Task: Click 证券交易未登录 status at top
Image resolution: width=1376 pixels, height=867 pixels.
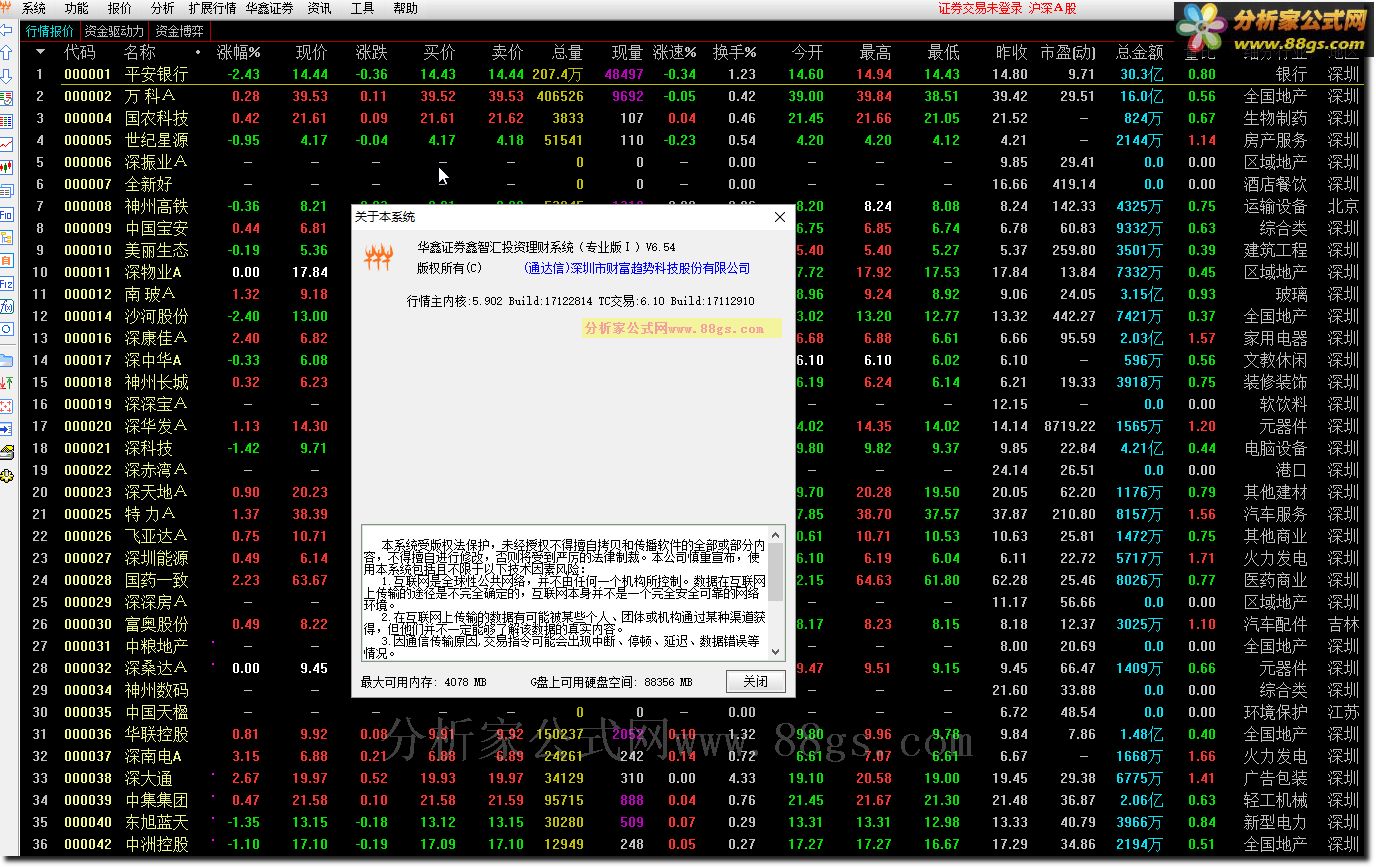Action: pos(980,8)
